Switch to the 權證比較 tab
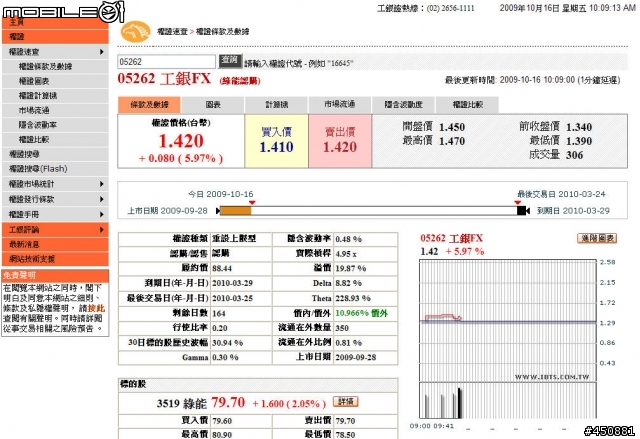Viewport: 640px width, 439px height. click(x=467, y=105)
